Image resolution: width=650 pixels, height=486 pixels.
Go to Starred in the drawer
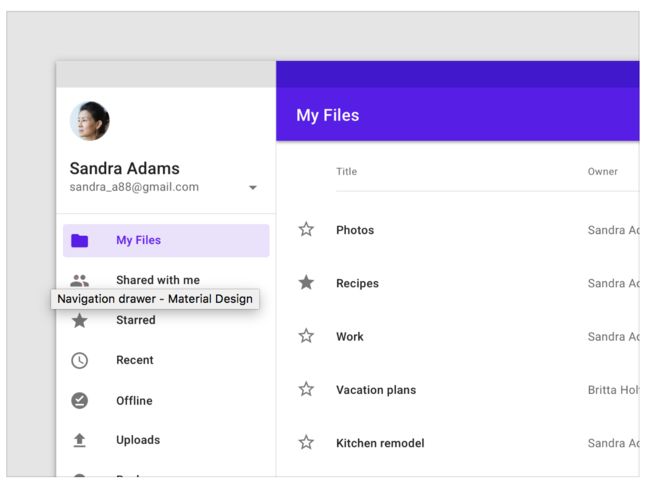pyautogui.click(x=136, y=320)
